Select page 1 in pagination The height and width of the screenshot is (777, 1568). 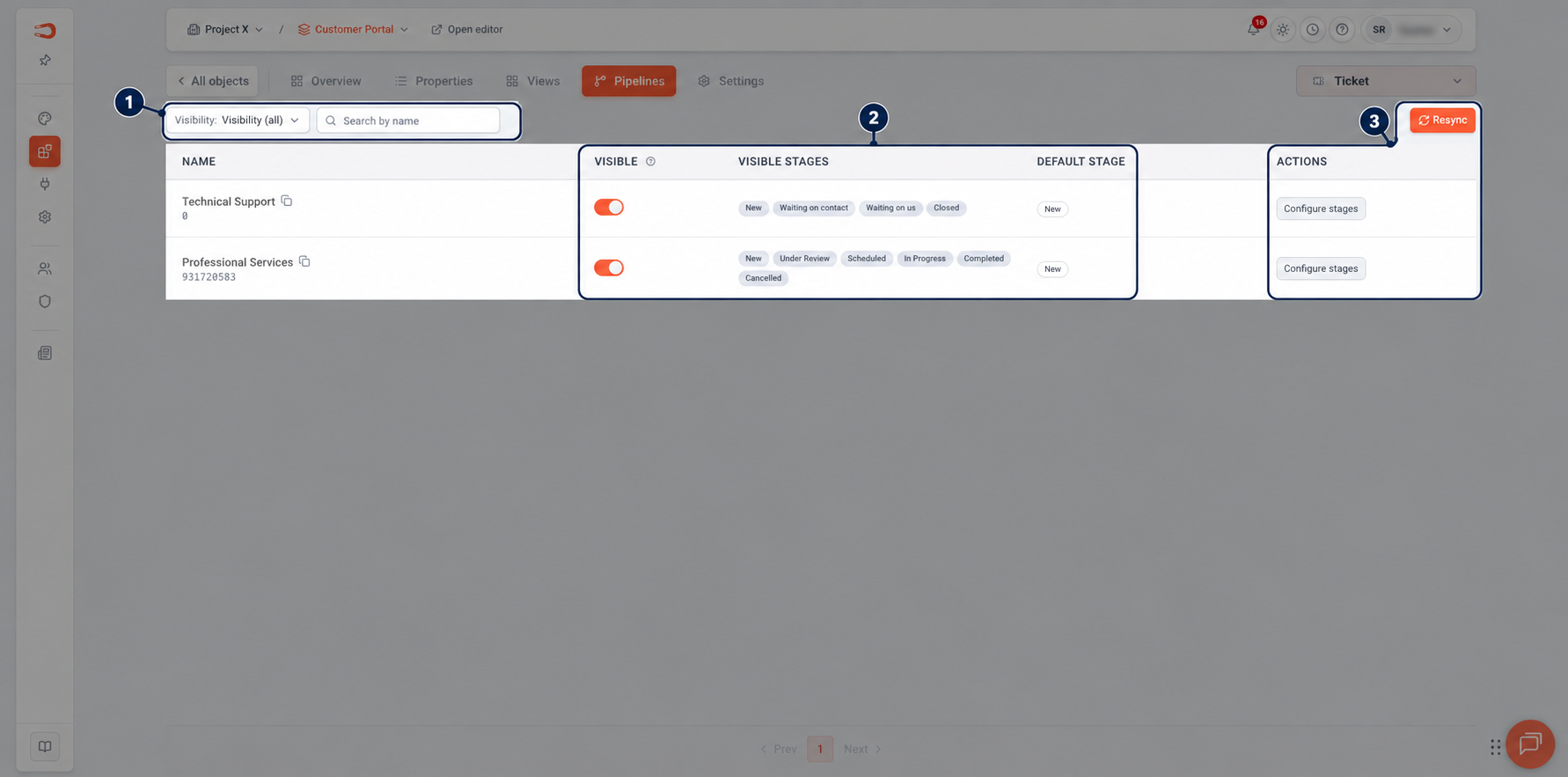pos(820,749)
